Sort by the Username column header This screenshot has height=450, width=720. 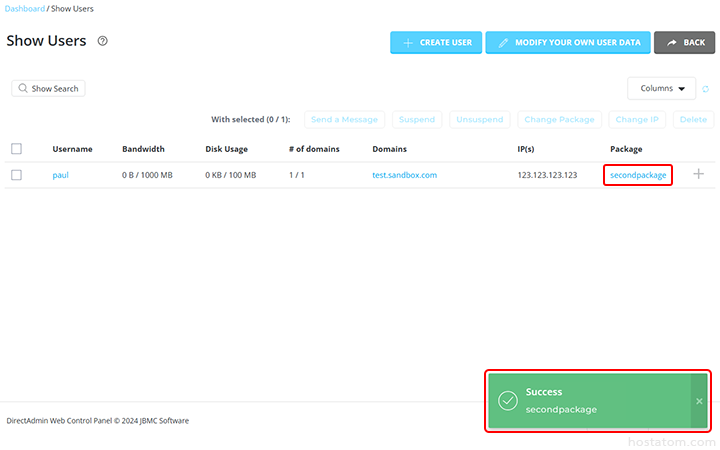(72, 149)
